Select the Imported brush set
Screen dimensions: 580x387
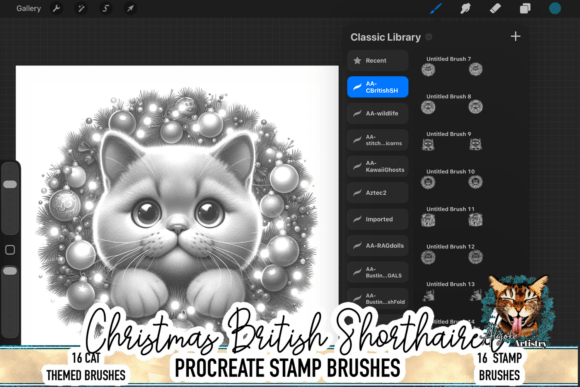point(378,219)
